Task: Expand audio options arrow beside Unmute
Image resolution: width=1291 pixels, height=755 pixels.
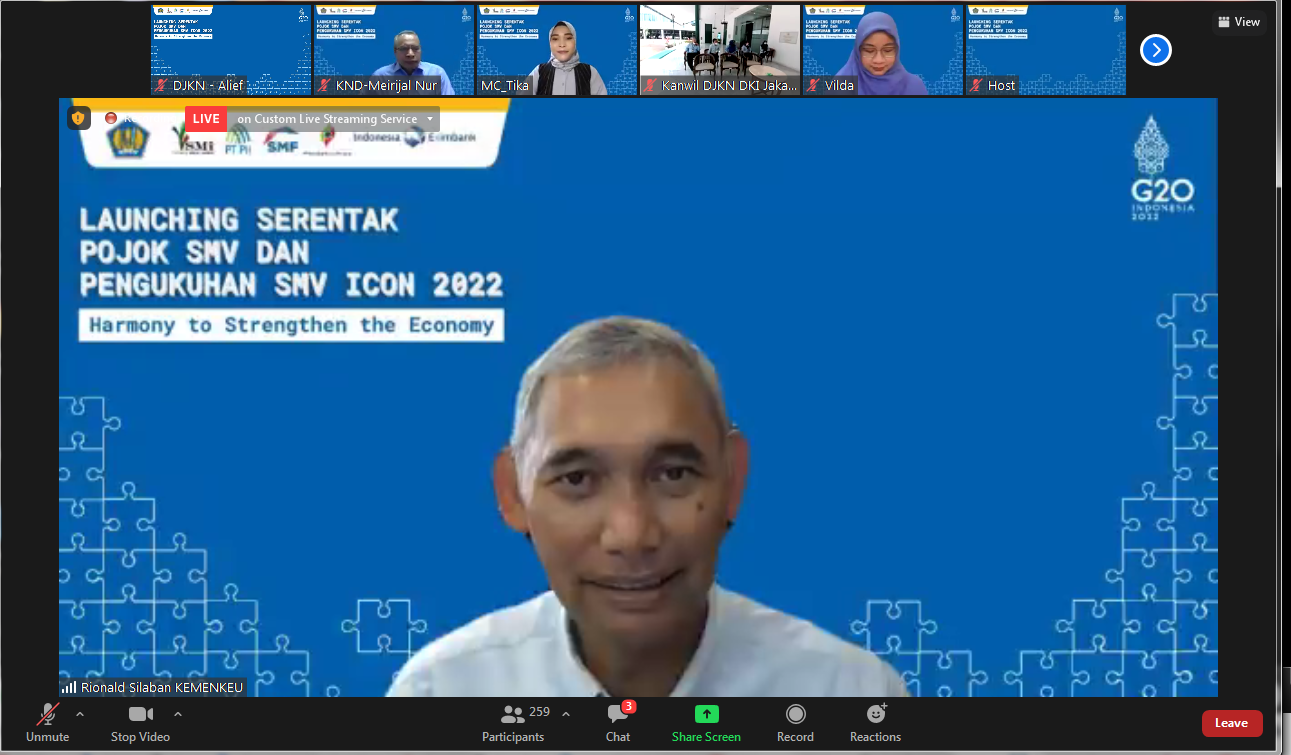Action: [80, 714]
